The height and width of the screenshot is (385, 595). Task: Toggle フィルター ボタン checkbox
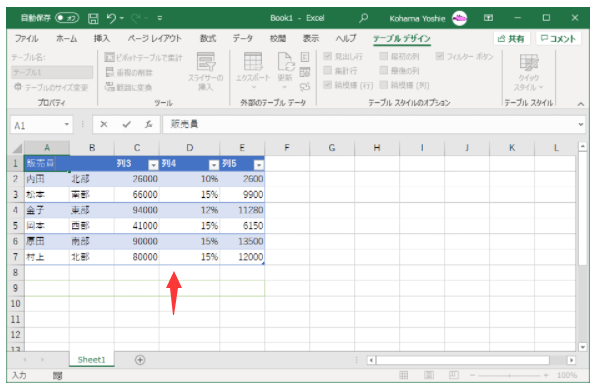[x=440, y=56]
